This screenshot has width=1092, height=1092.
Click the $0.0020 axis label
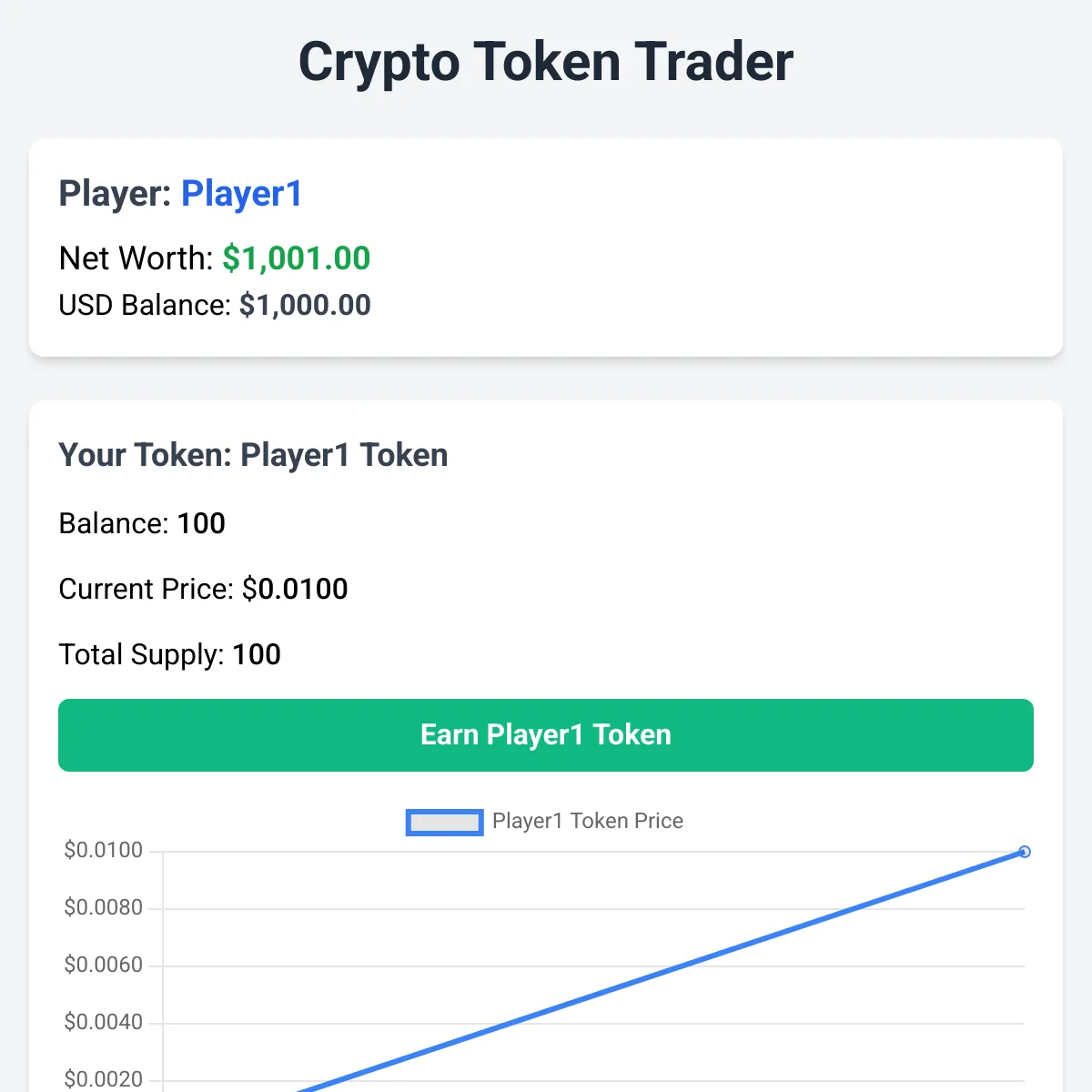(x=104, y=1079)
